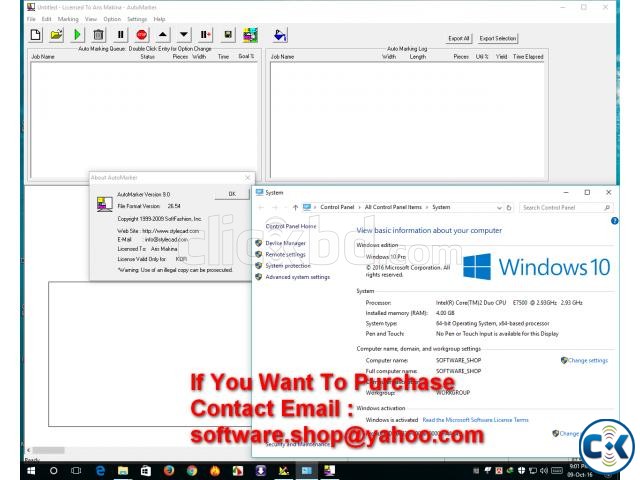The image size is (640, 480).
Task: Open Device Manager link
Action: (285, 243)
